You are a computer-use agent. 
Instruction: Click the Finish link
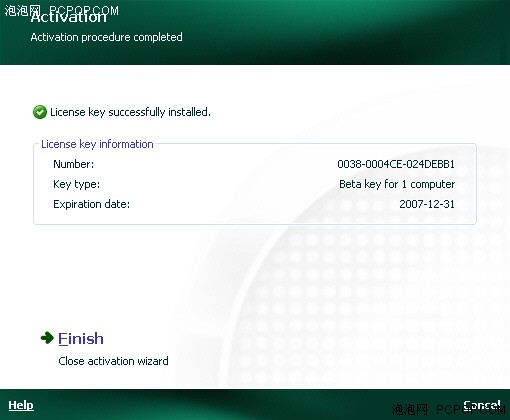pyautogui.click(x=81, y=339)
